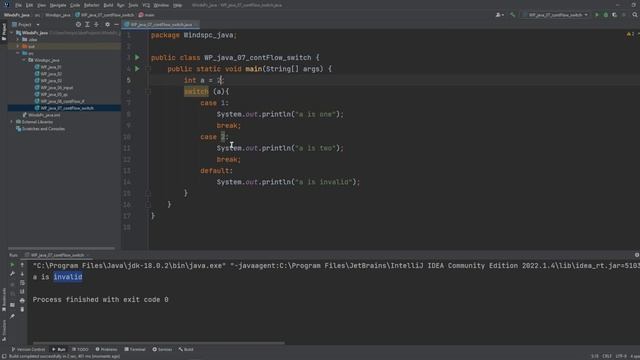640x360 pixels.
Task: Click IntelliJ logo icon in title bar
Action: coord(6,5)
